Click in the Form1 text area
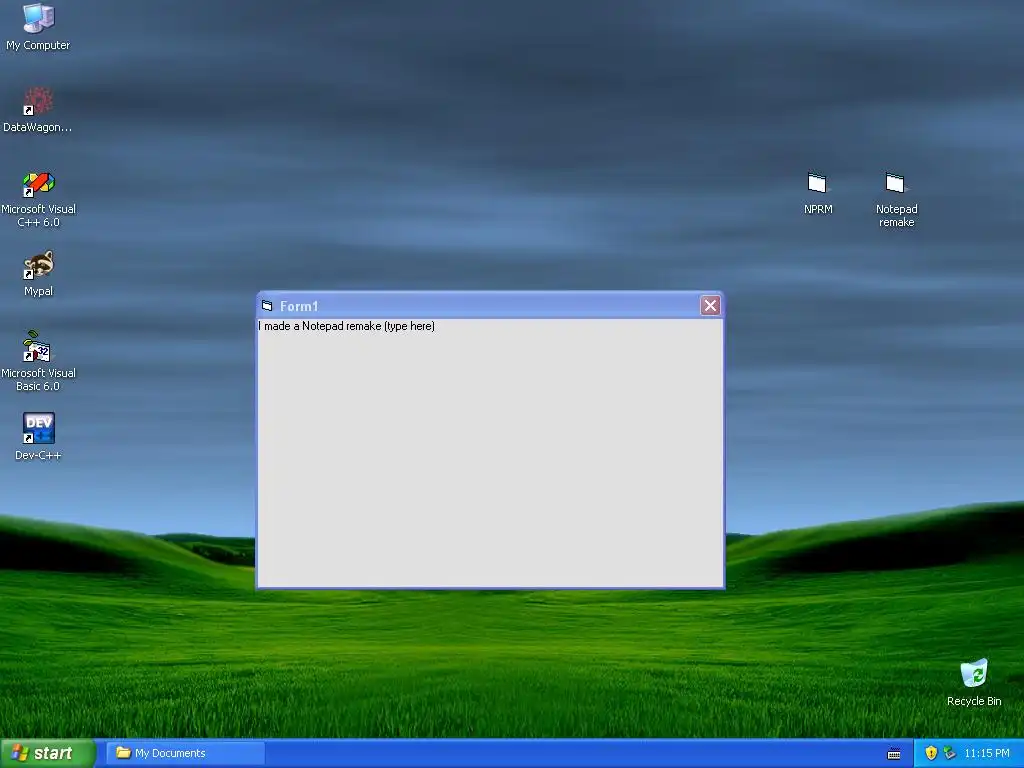The width and height of the screenshot is (1024, 768). 490,453
